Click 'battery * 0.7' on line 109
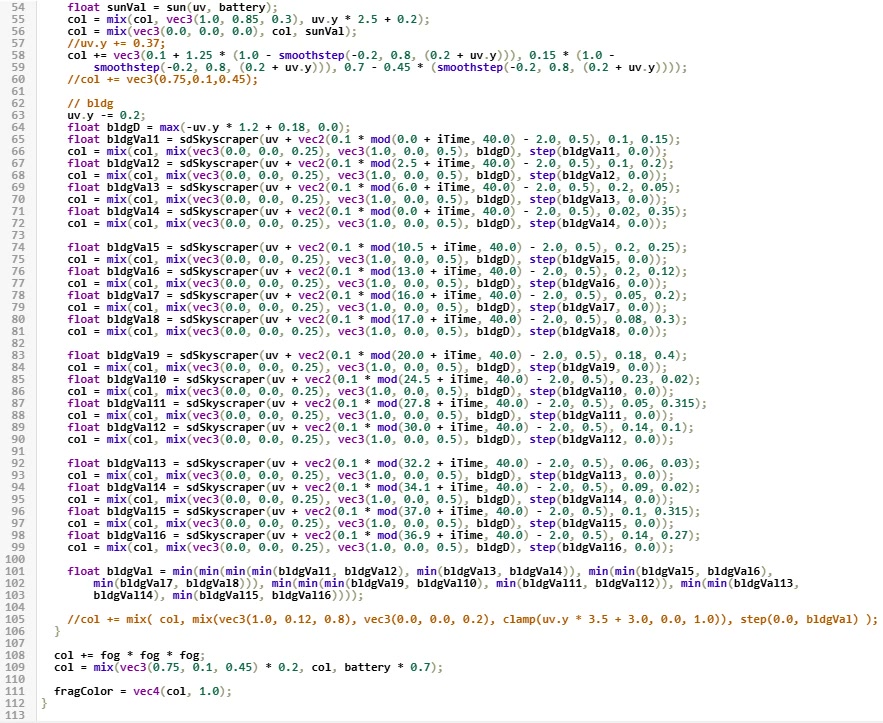 tap(387, 667)
